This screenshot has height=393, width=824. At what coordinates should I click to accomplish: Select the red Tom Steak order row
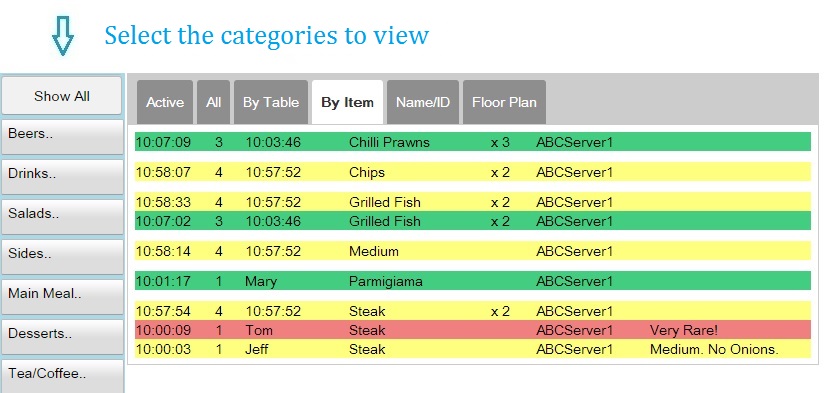click(472, 330)
